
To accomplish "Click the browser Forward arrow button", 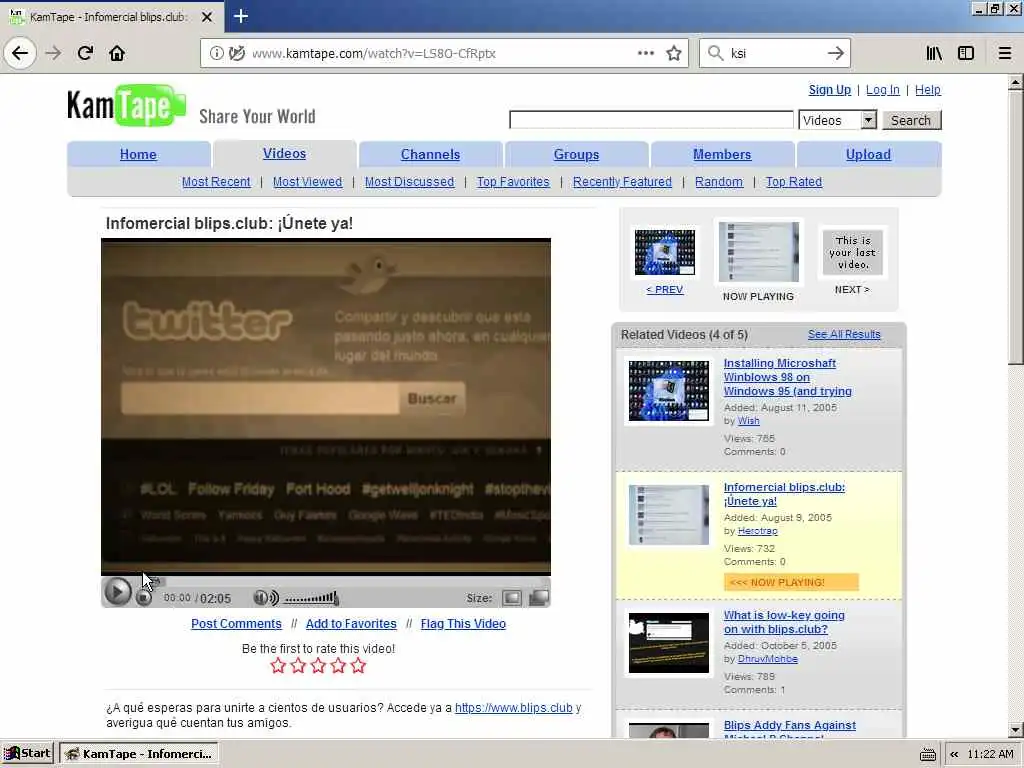I will coord(53,53).
